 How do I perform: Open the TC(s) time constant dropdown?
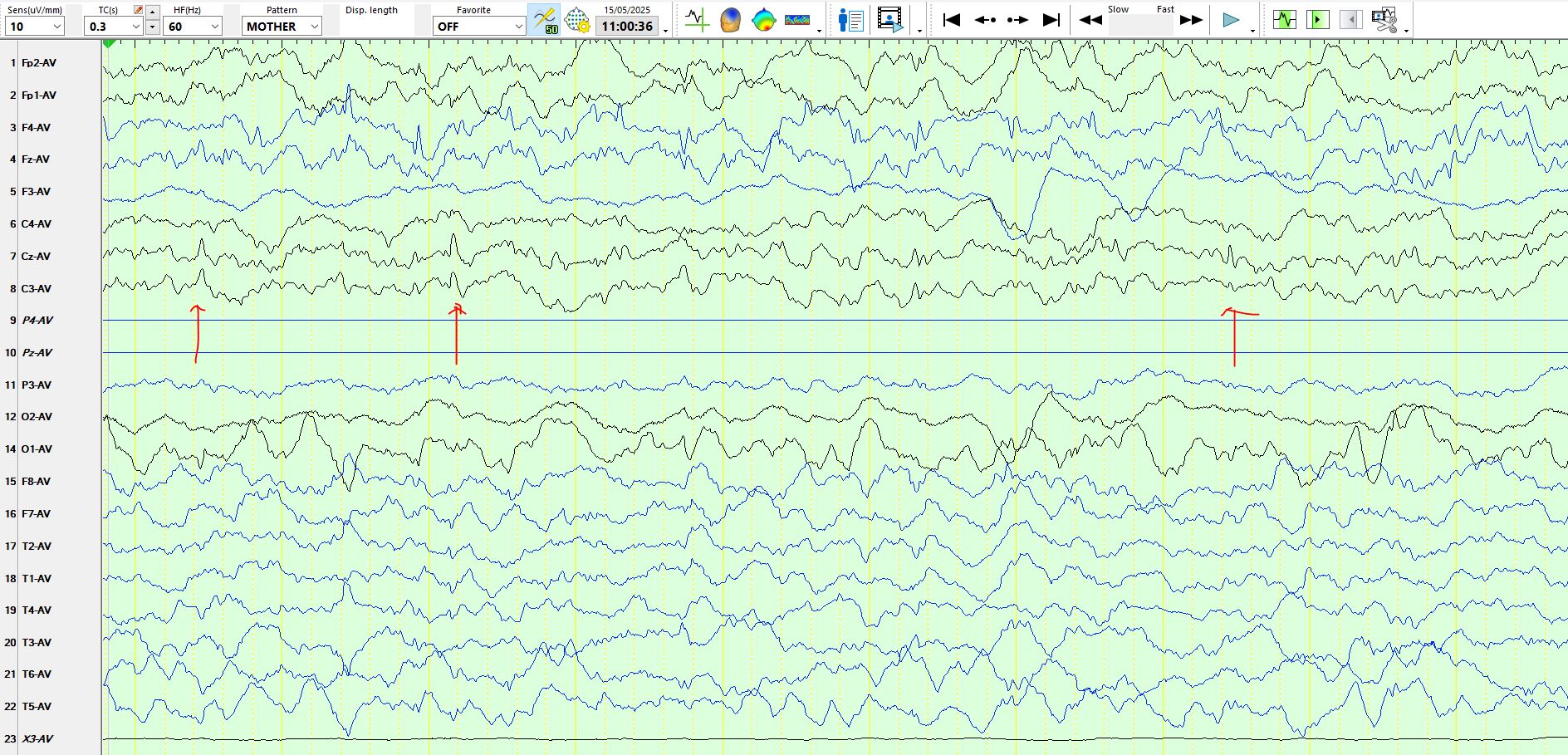[114, 27]
